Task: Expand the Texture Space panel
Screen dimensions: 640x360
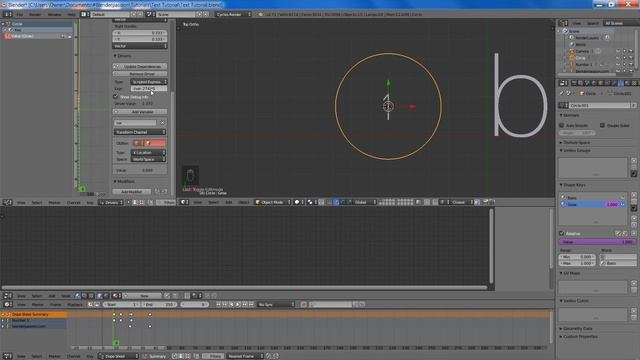Action: coord(575,142)
